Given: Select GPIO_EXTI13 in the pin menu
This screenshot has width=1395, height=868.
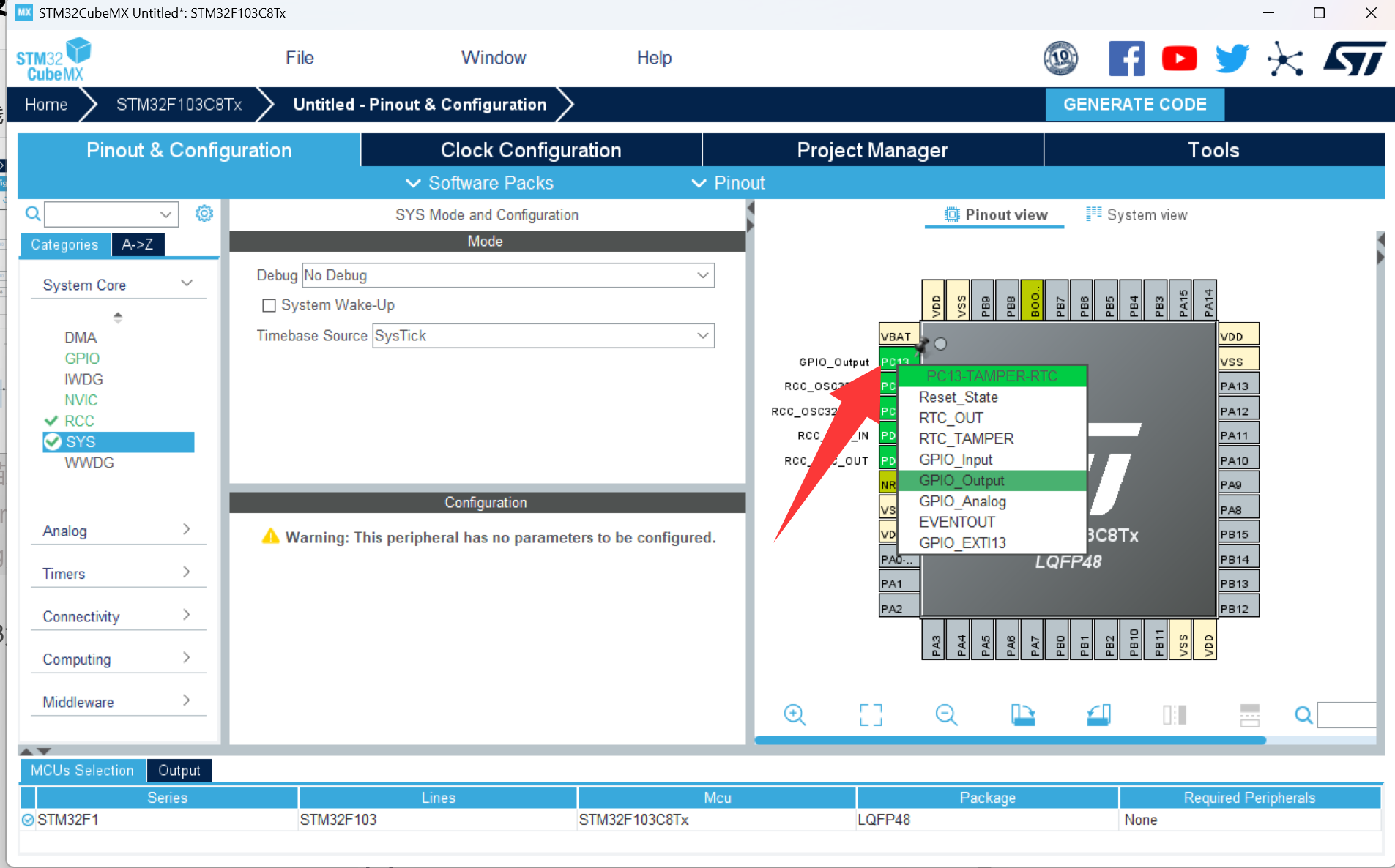Looking at the screenshot, I should (x=992, y=543).
